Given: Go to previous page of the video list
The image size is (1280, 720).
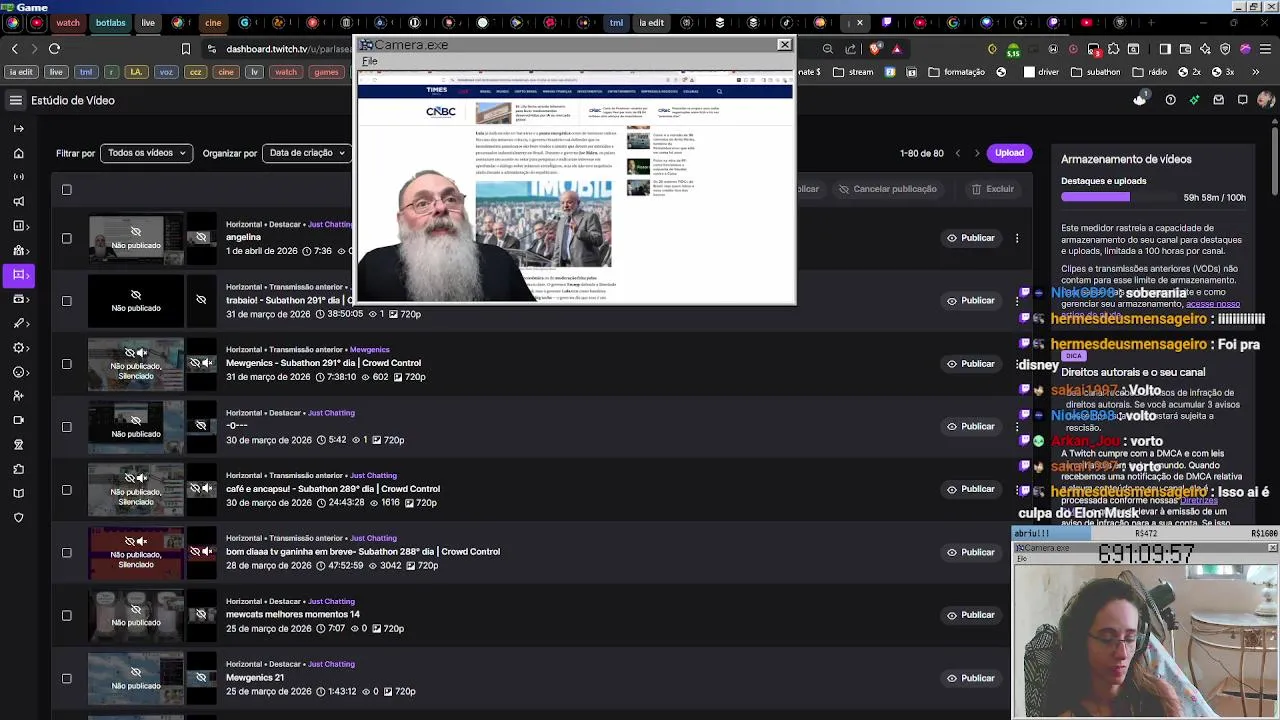Looking at the screenshot, I should click(958, 153).
